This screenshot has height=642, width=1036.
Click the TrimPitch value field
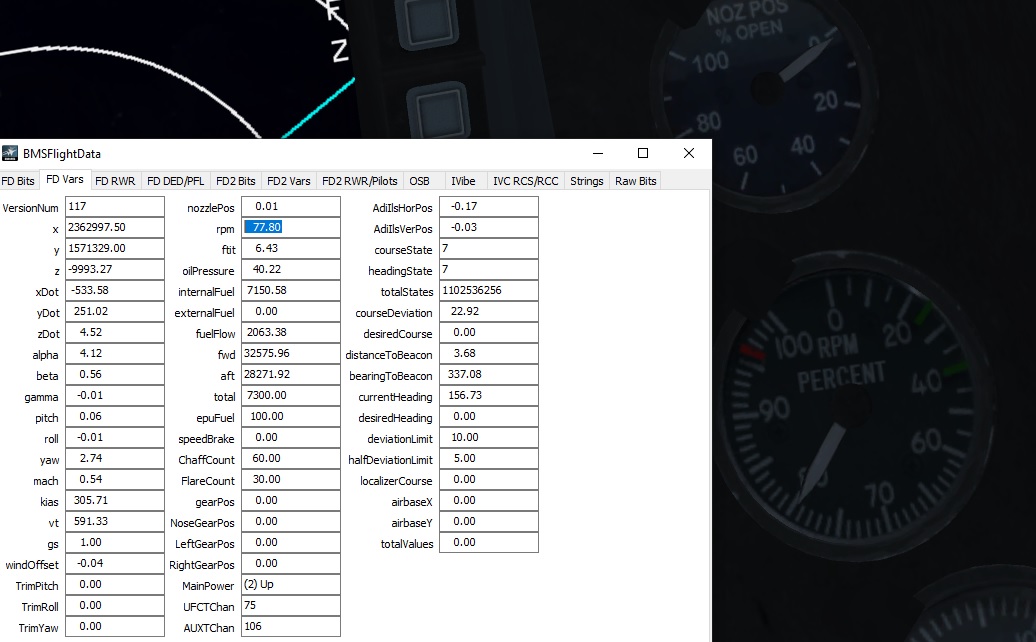pyautogui.click(x=115, y=585)
